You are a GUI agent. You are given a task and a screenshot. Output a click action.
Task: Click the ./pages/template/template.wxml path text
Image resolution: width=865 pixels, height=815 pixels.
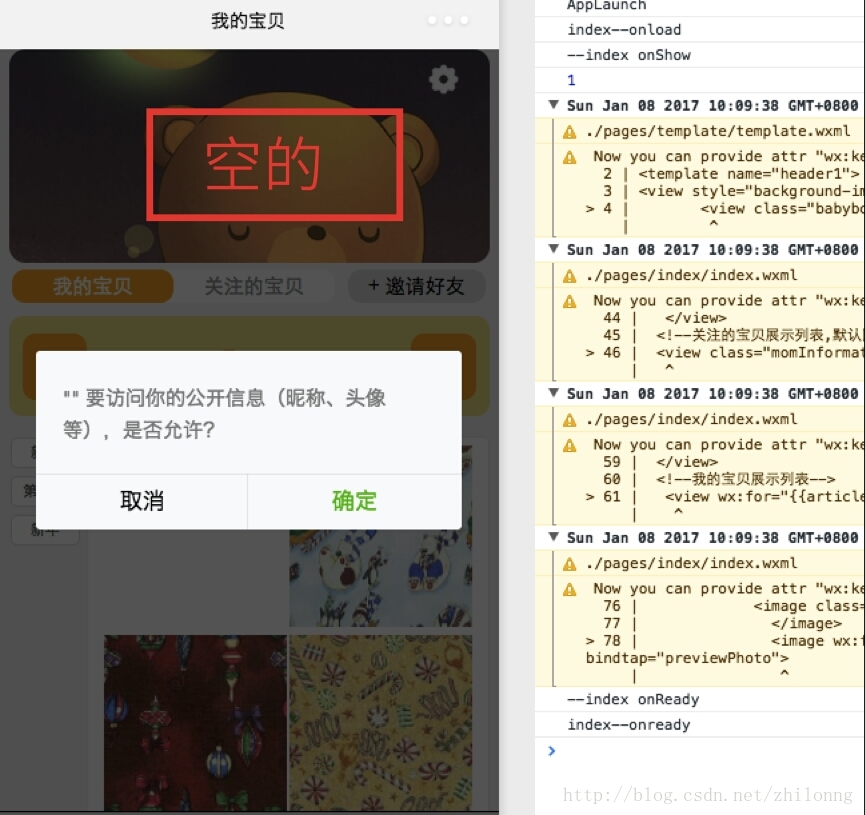tap(718, 131)
